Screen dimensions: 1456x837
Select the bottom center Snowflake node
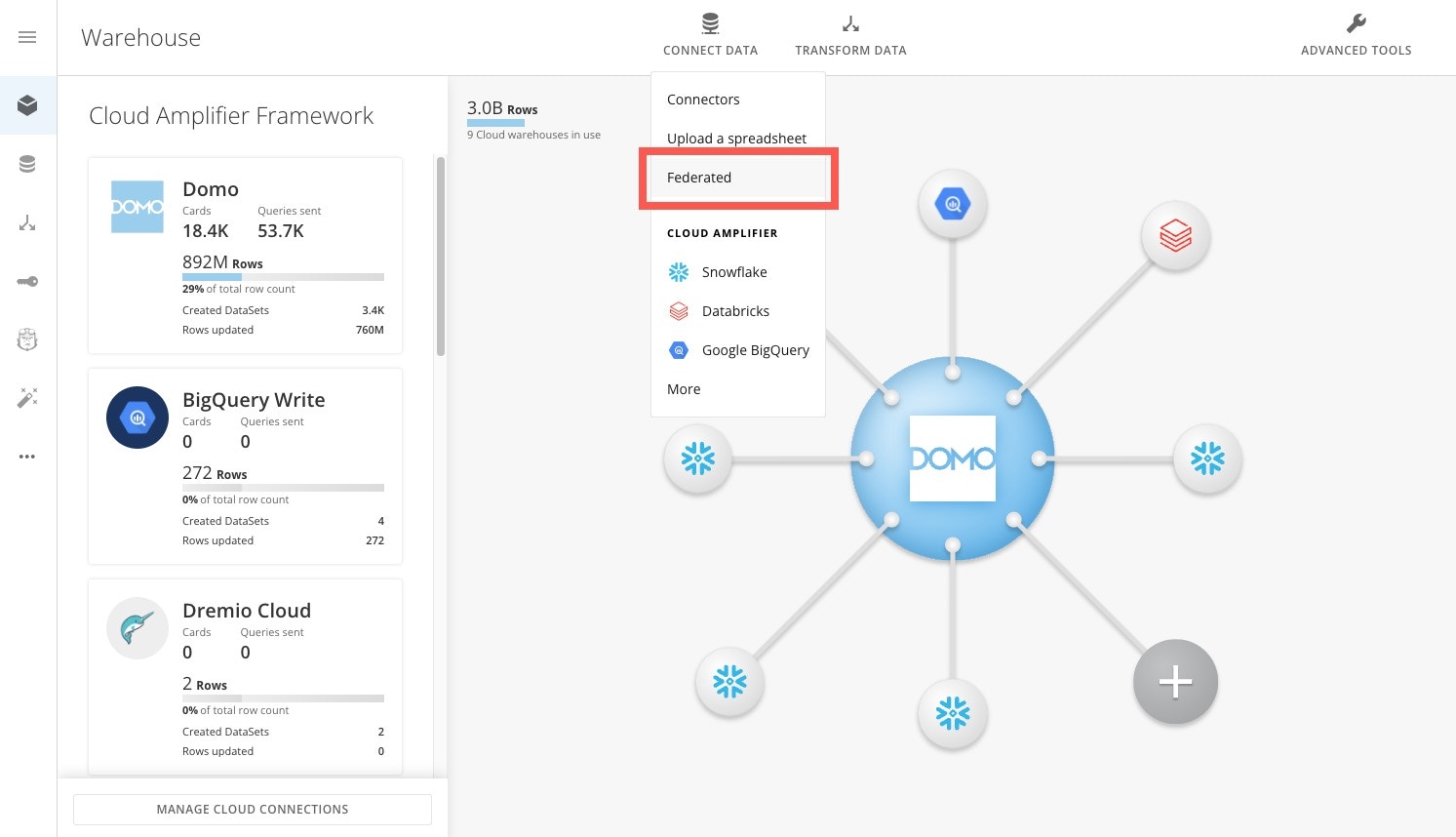pos(953,713)
